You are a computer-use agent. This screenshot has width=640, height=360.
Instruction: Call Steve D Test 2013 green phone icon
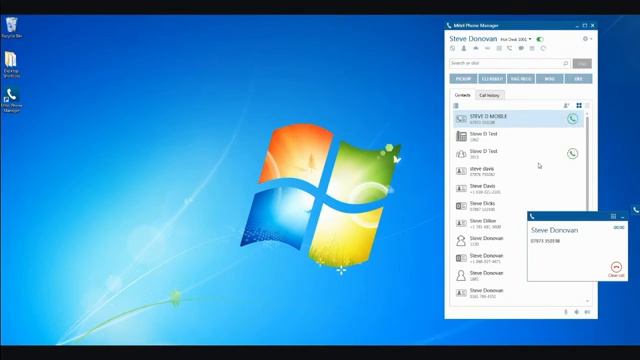click(572, 153)
